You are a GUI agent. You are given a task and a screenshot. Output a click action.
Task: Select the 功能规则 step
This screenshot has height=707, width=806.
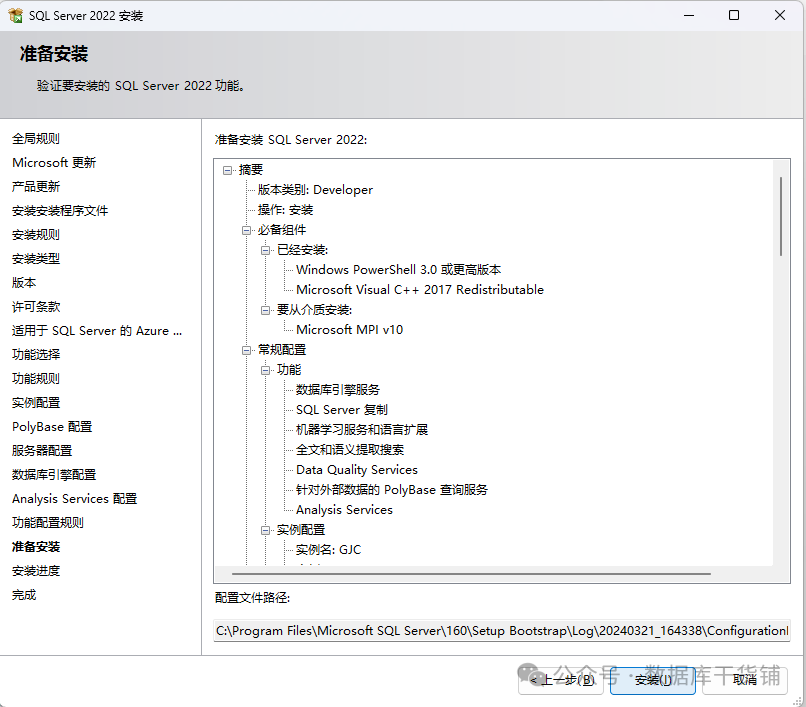35,379
